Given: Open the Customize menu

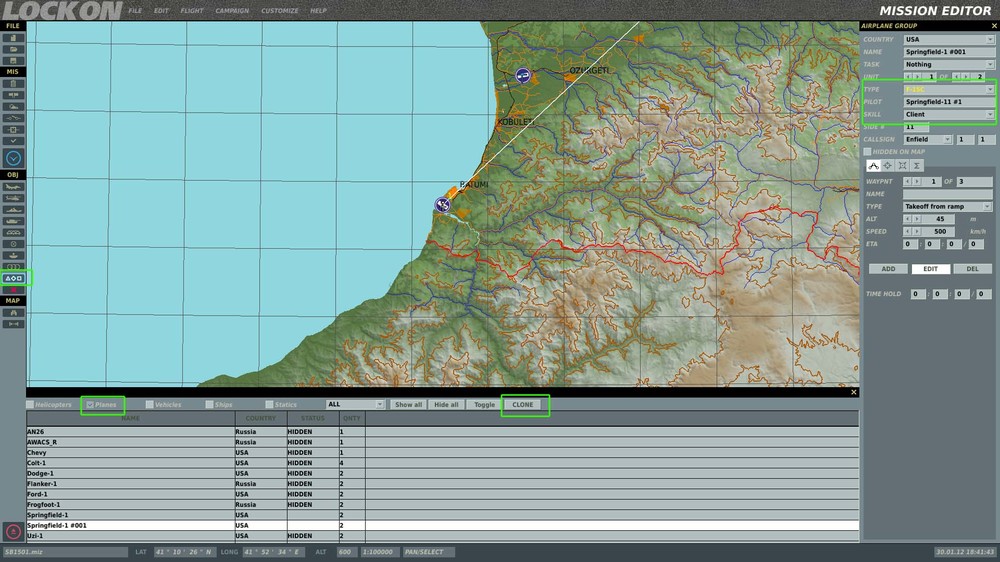Looking at the screenshot, I should 280,11.
